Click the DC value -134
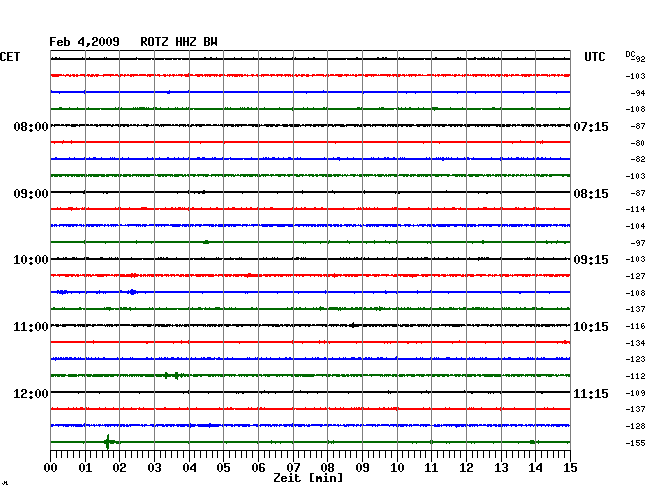Viewport: 650px width, 494px height. point(635,343)
